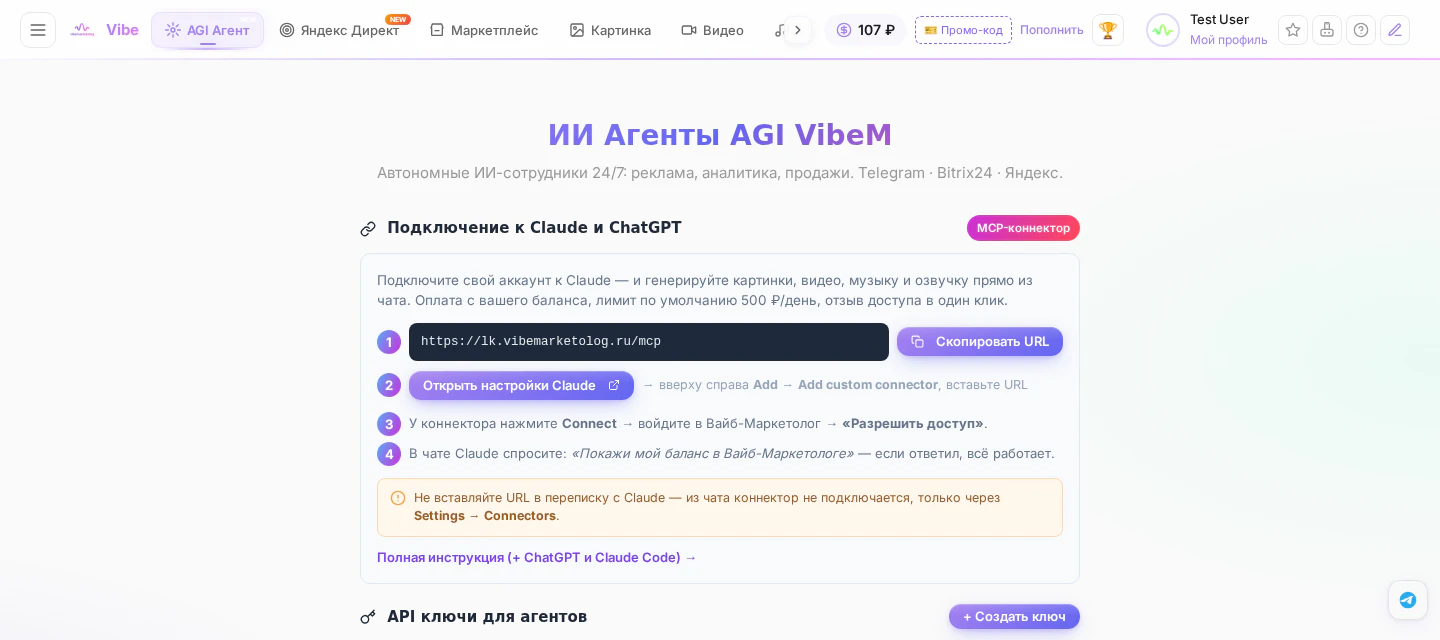
Task: Click the Скопировать URL button
Action: click(980, 342)
